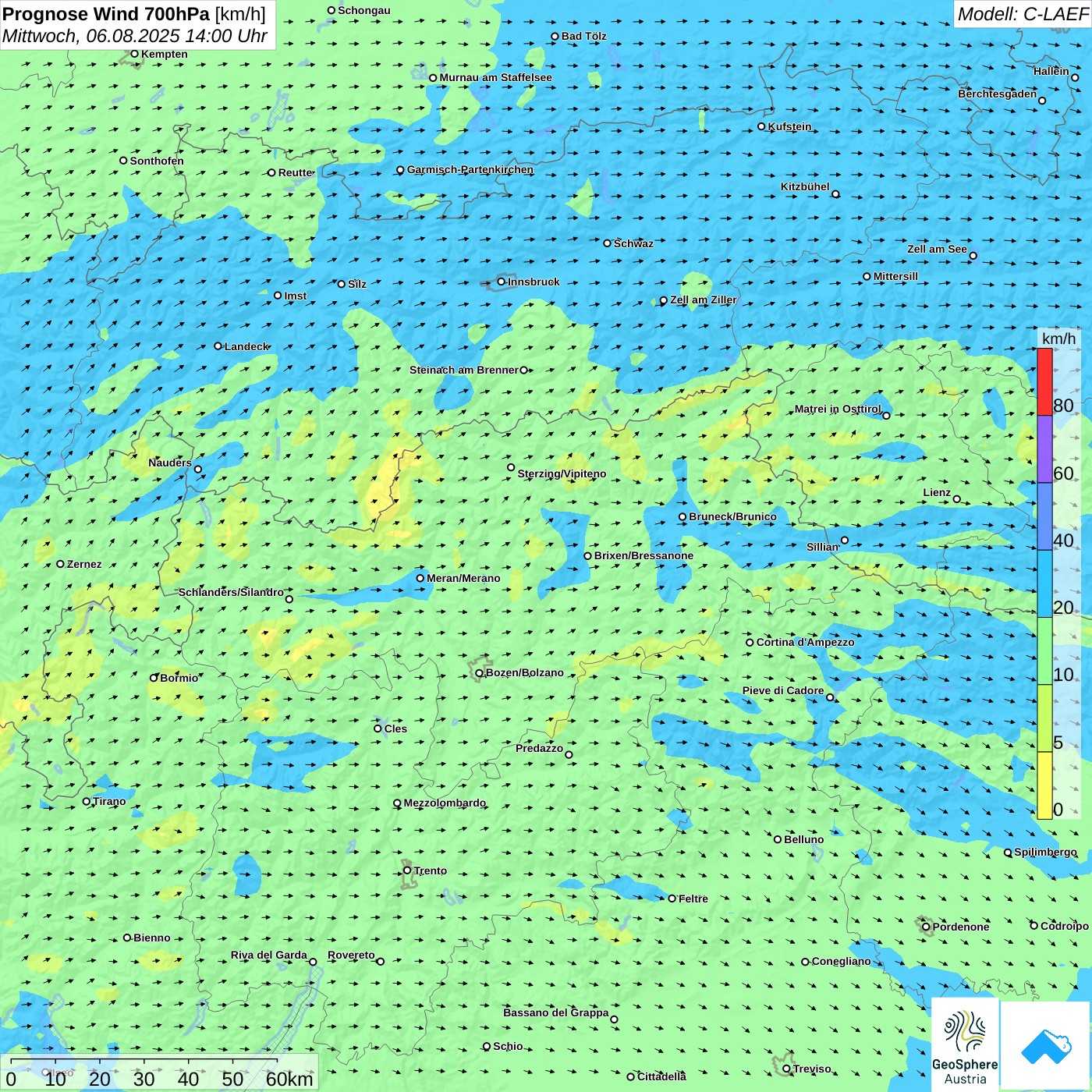Viewport: 1092px width, 1092px height.
Task: Click the 'Cles' label
Action: (395, 729)
